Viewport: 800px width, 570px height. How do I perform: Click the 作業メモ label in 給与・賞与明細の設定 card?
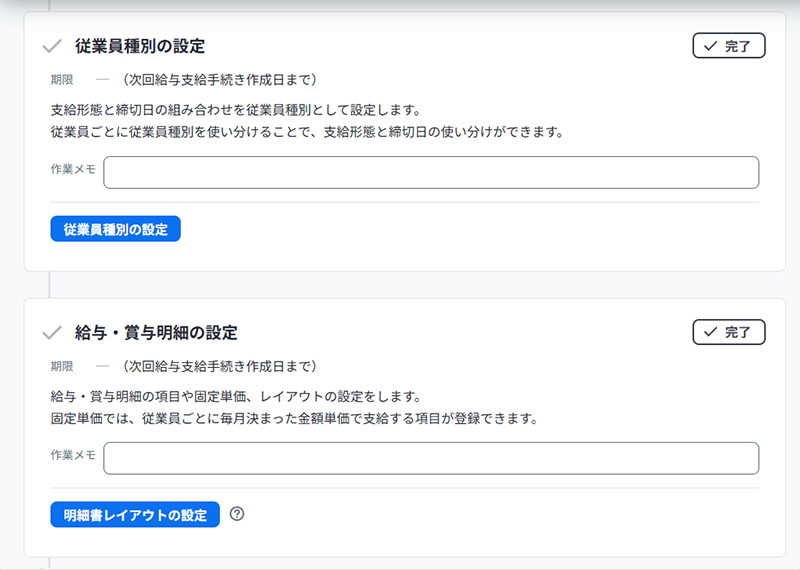tap(73, 455)
